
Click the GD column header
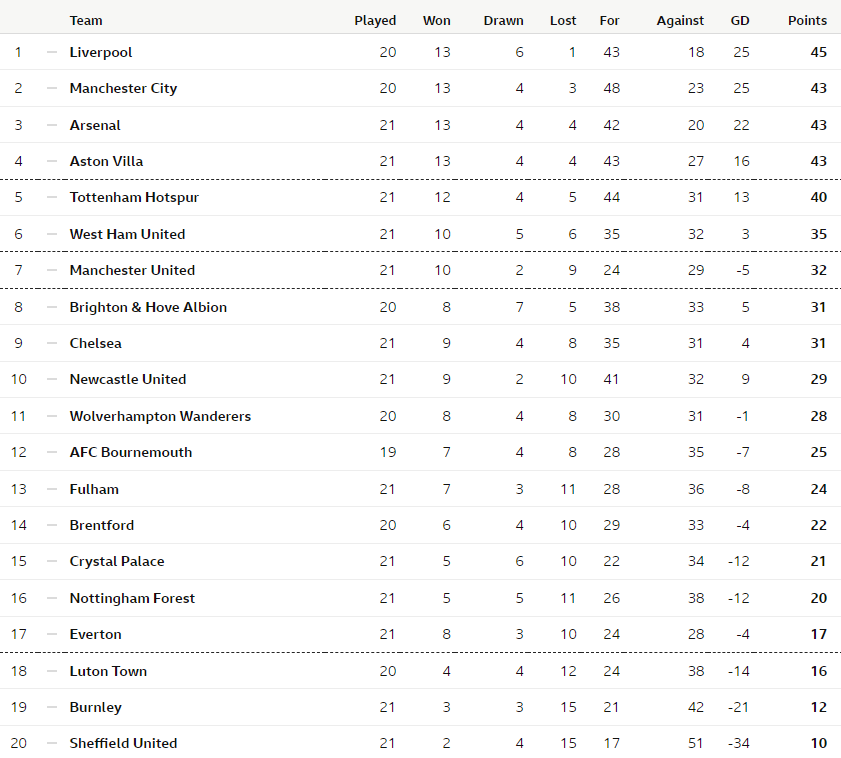pos(740,20)
